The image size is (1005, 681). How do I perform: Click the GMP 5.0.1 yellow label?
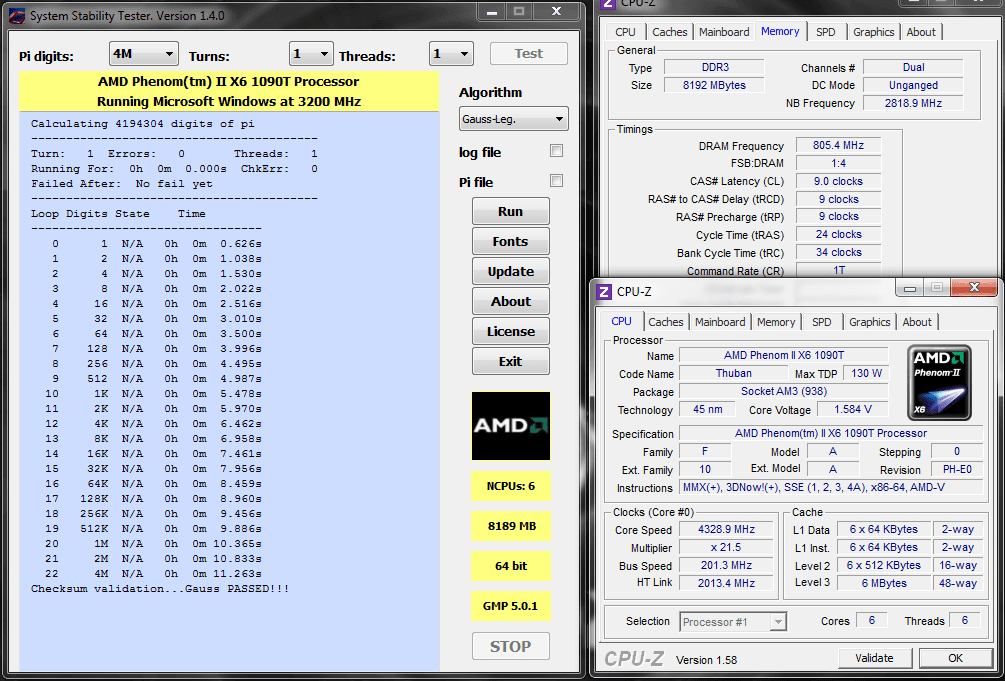[511, 606]
